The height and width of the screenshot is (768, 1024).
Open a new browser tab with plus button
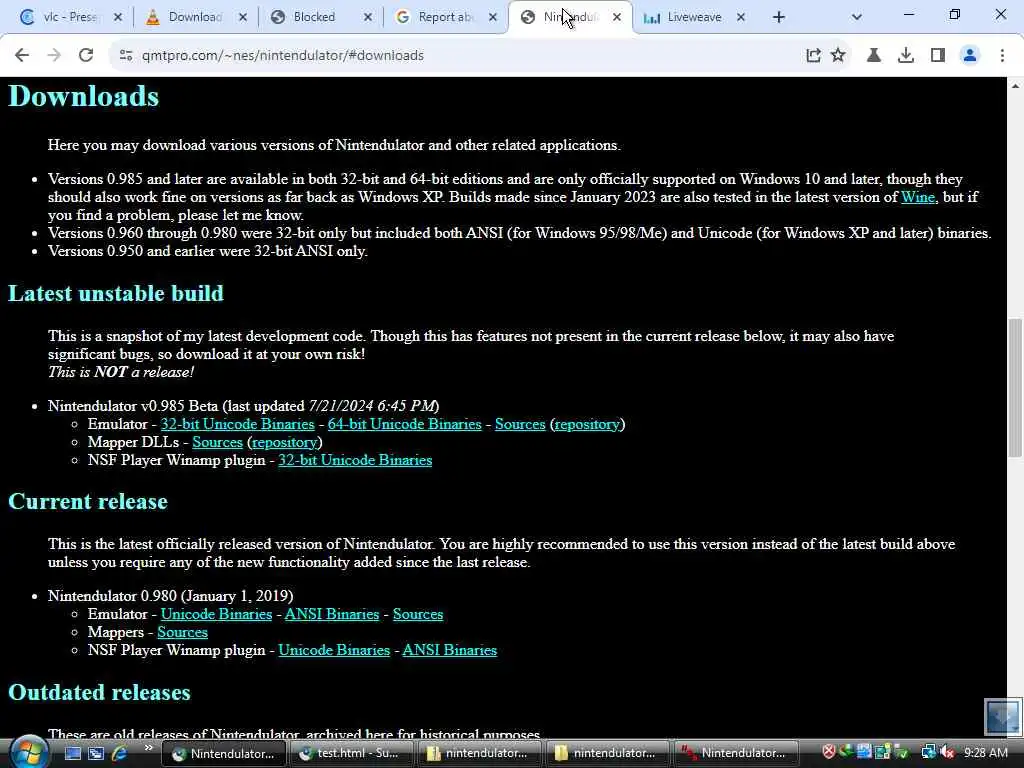778,17
